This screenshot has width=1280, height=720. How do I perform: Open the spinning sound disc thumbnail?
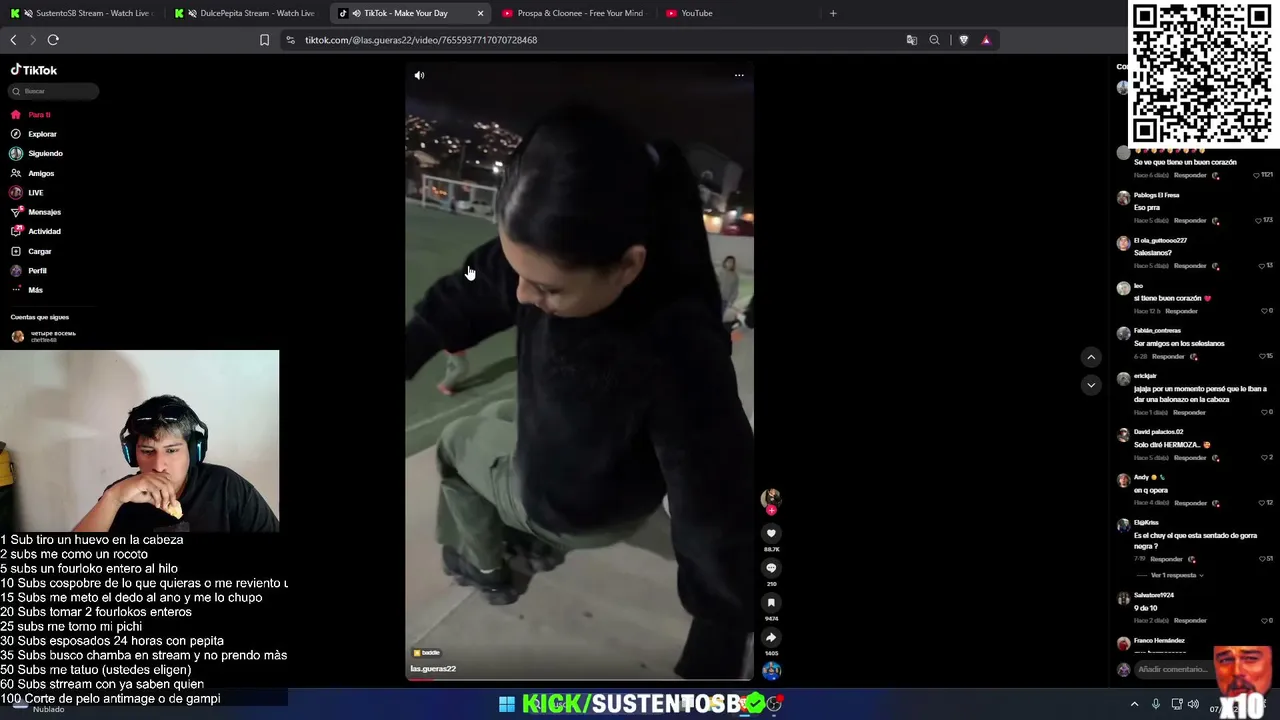coord(771,671)
